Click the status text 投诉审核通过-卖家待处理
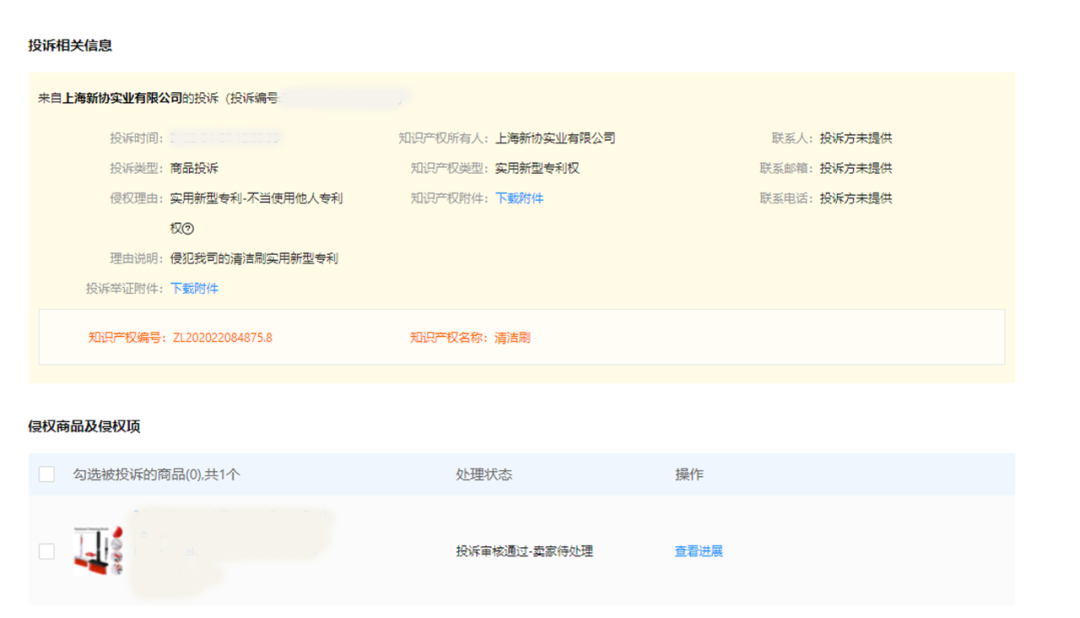This screenshot has height=618, width=1080. [x=523, y=551]
